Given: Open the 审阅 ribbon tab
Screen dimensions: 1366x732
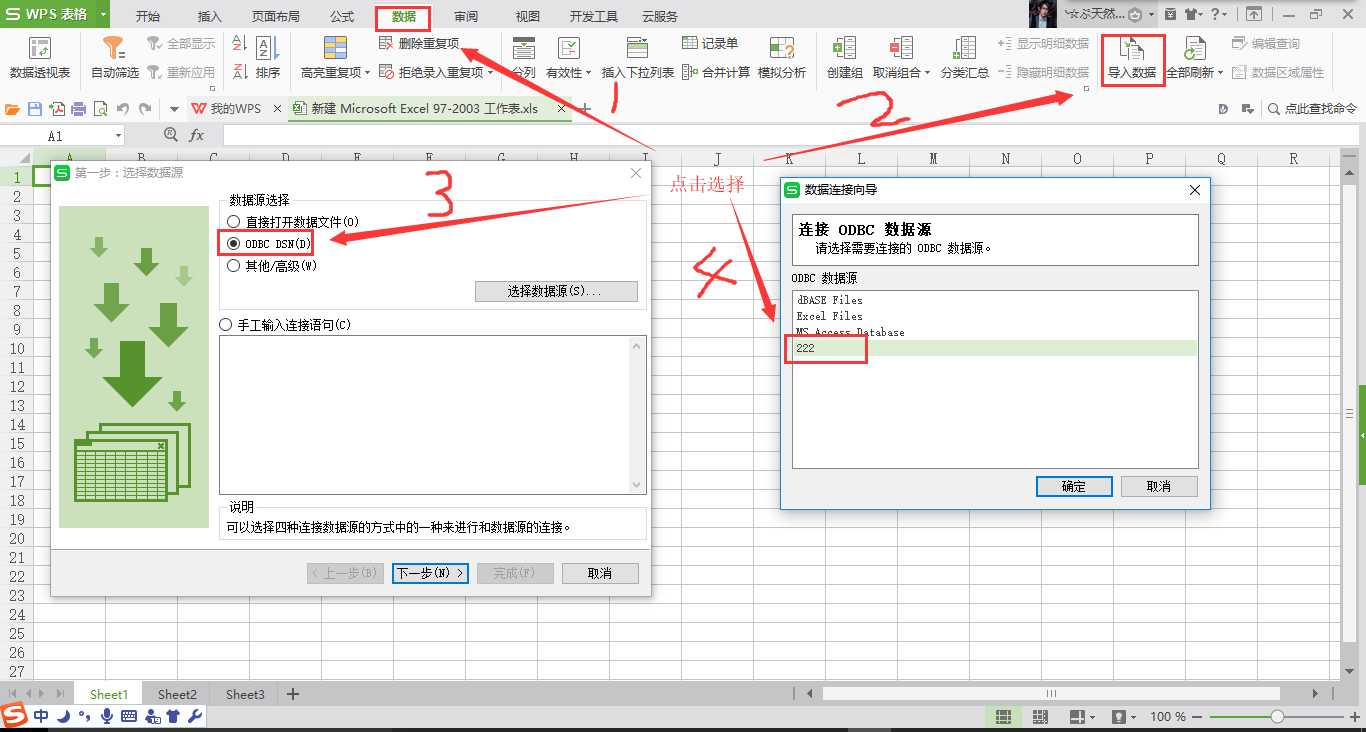Looking at the screenshot, I should click(x=466, y=17).
